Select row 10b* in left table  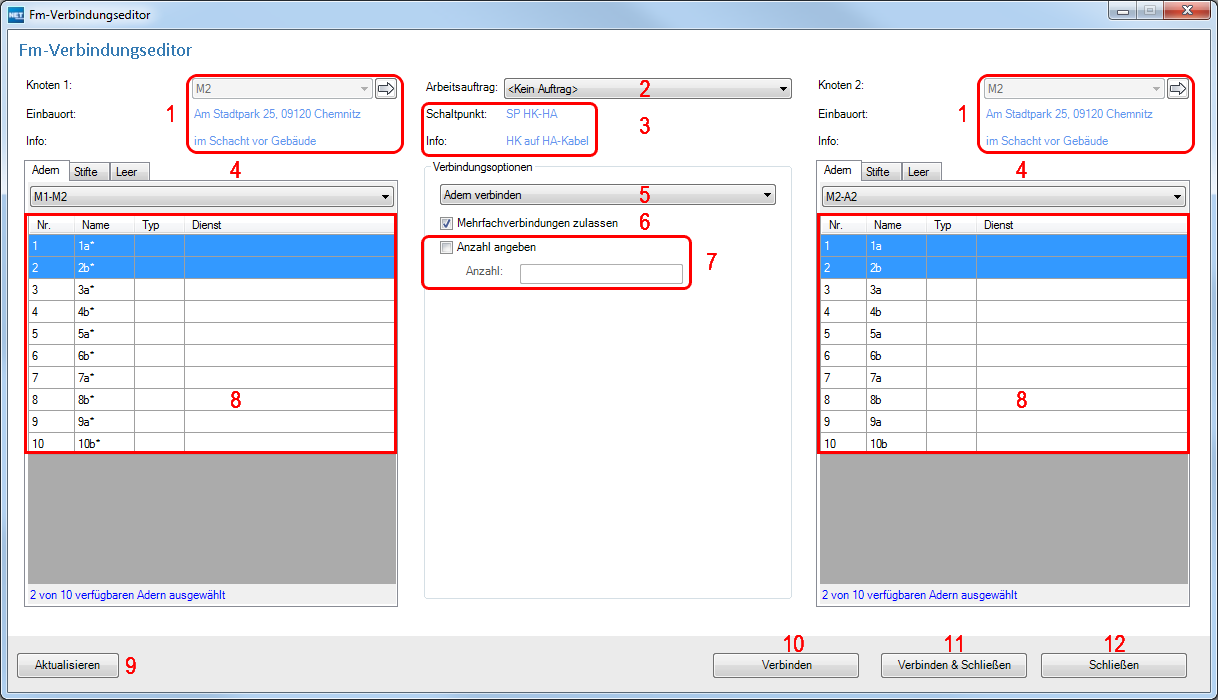pyautogui.click(x=211, y=443)
